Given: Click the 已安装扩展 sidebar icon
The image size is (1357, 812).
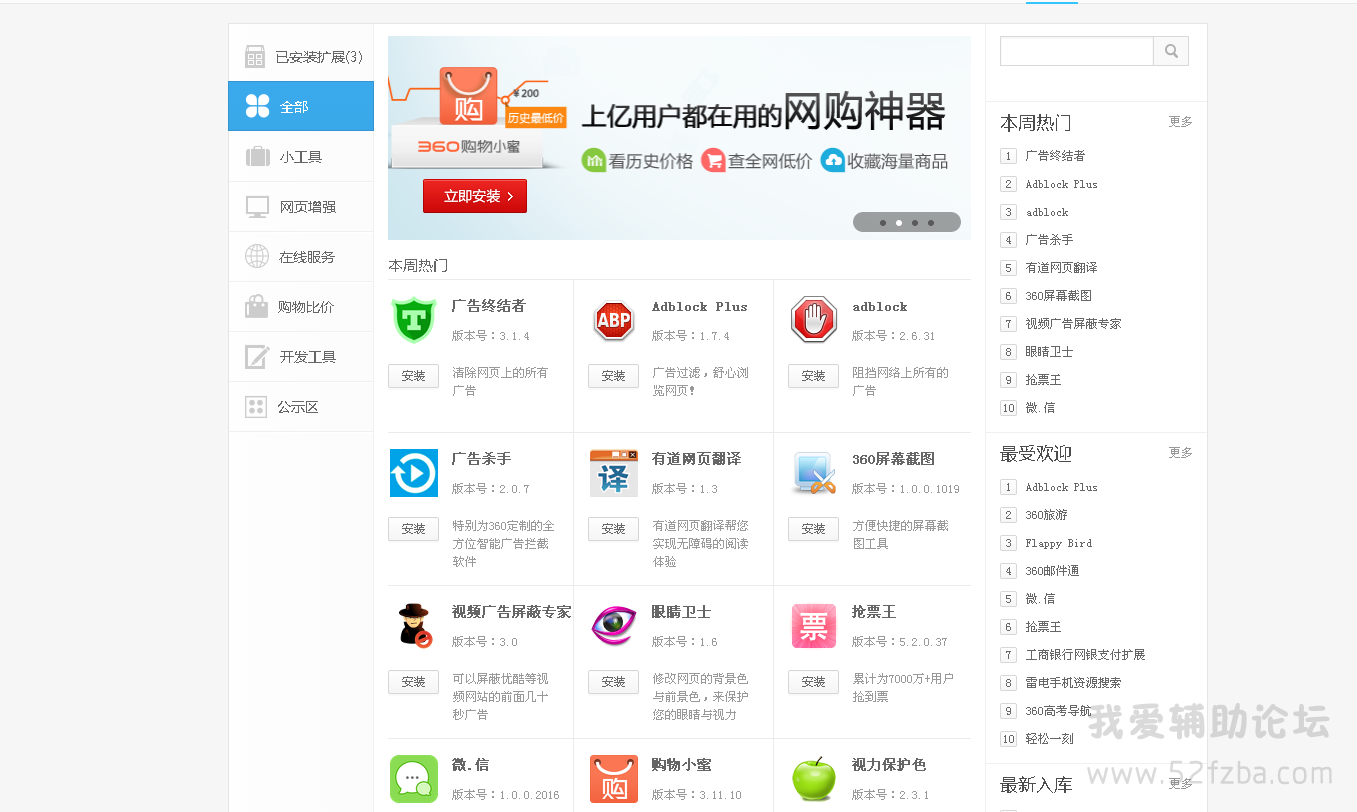Looking at the screenshot, I should (255, 57).
